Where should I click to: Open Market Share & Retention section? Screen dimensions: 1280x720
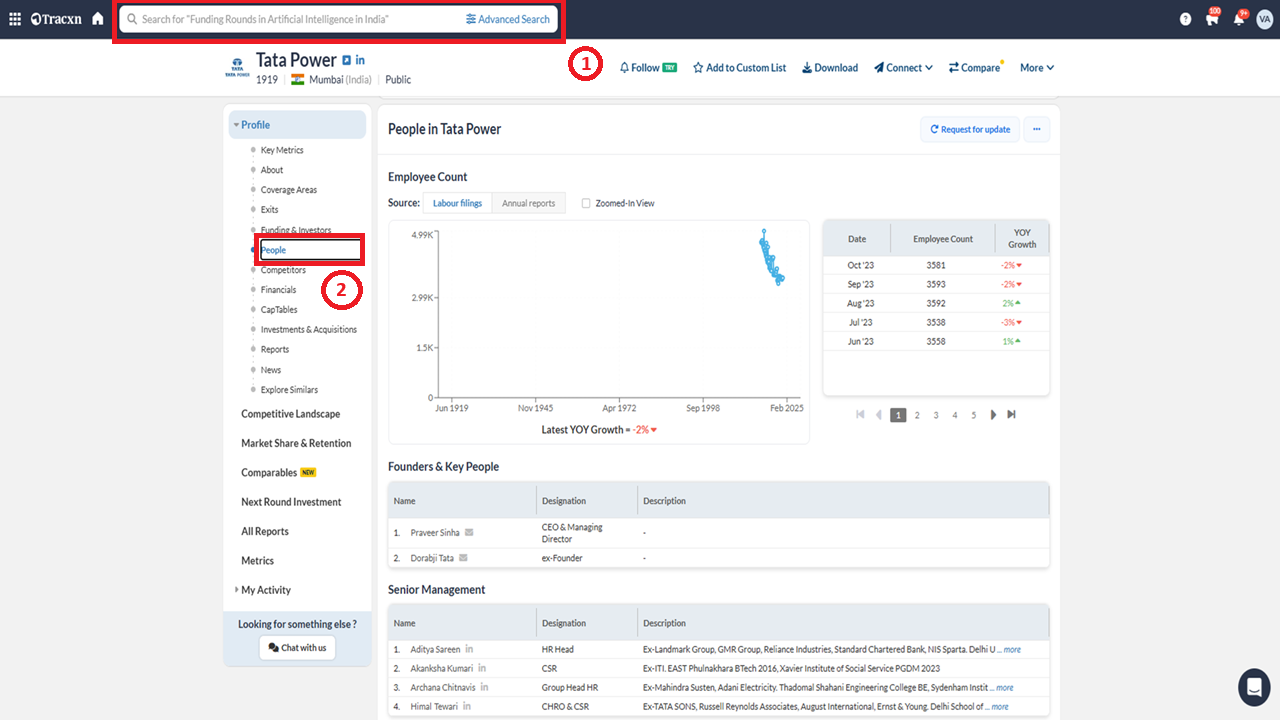tap(296, 443)
